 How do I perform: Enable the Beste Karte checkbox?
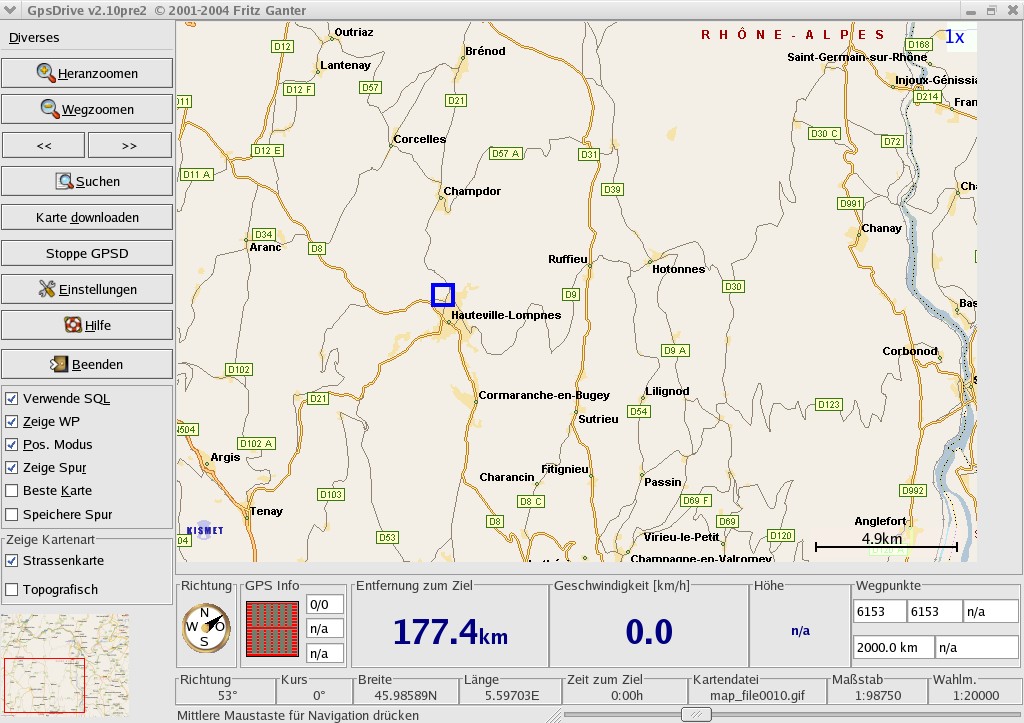[x=12, y=490]
